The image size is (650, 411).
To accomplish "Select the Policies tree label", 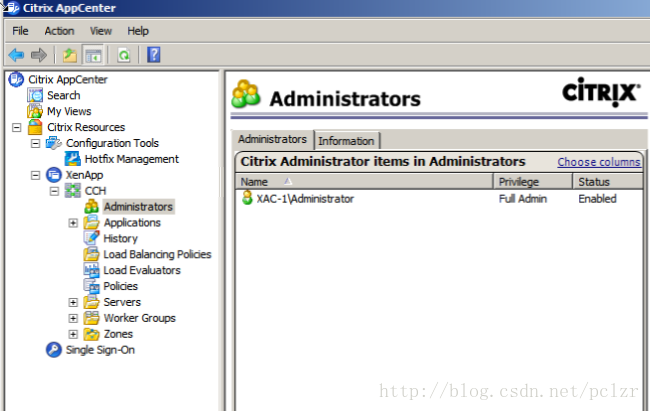I will (121, 286).
